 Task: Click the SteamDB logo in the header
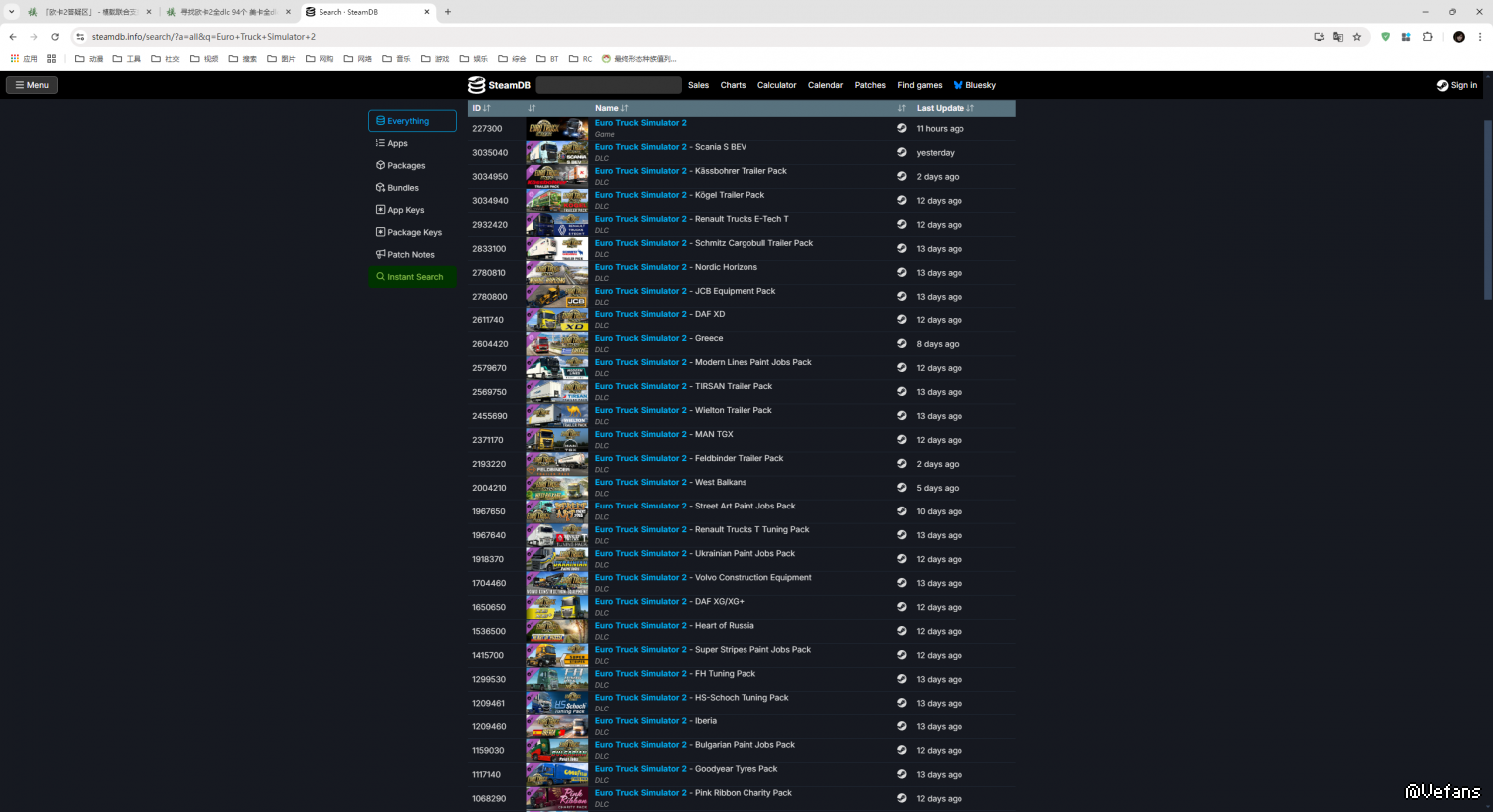click(x=499, y=85)
